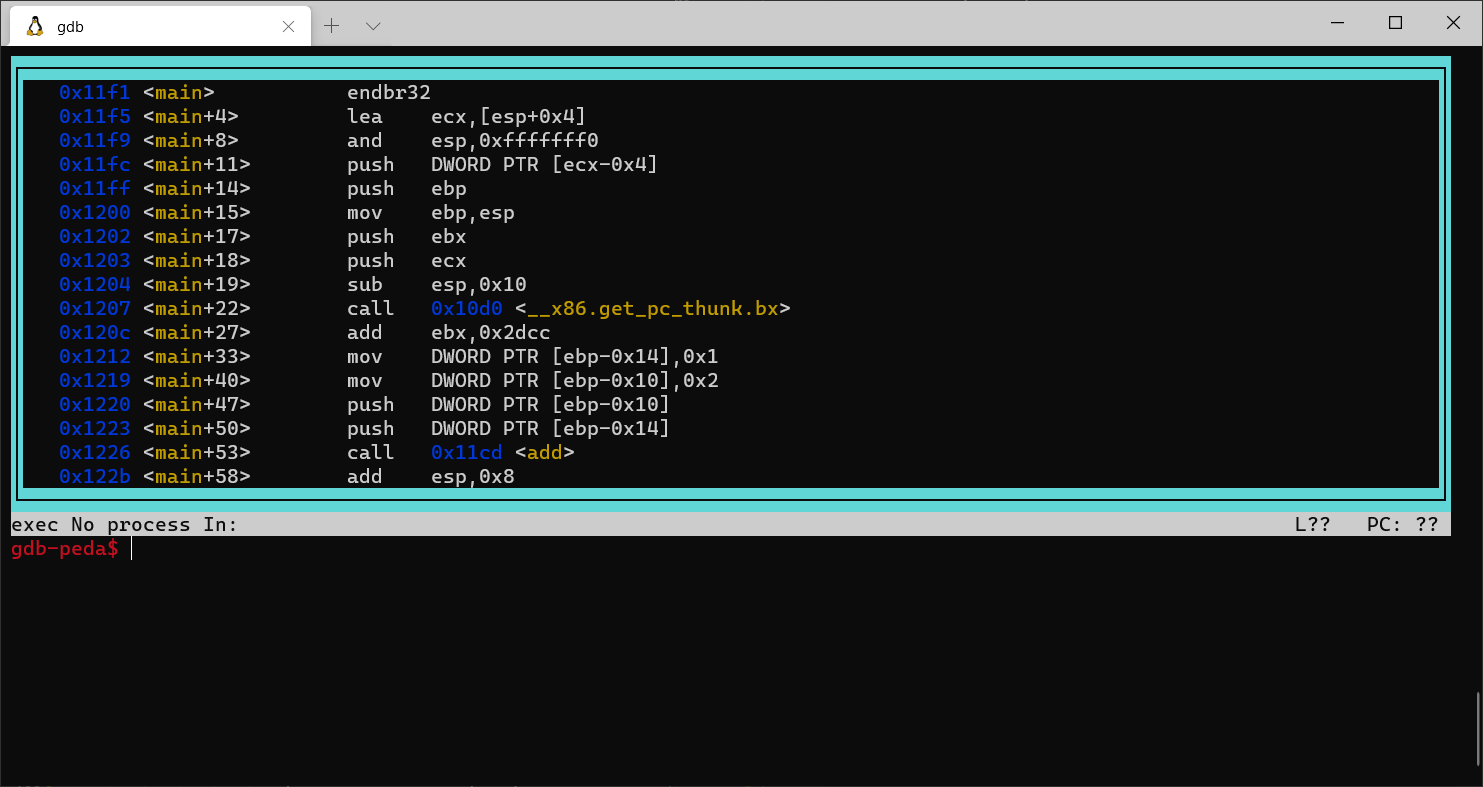The width and height of the screenshot is (1483, 787).
Task: Click the ebx,0x2dcc operand
Action: (491, 332)
